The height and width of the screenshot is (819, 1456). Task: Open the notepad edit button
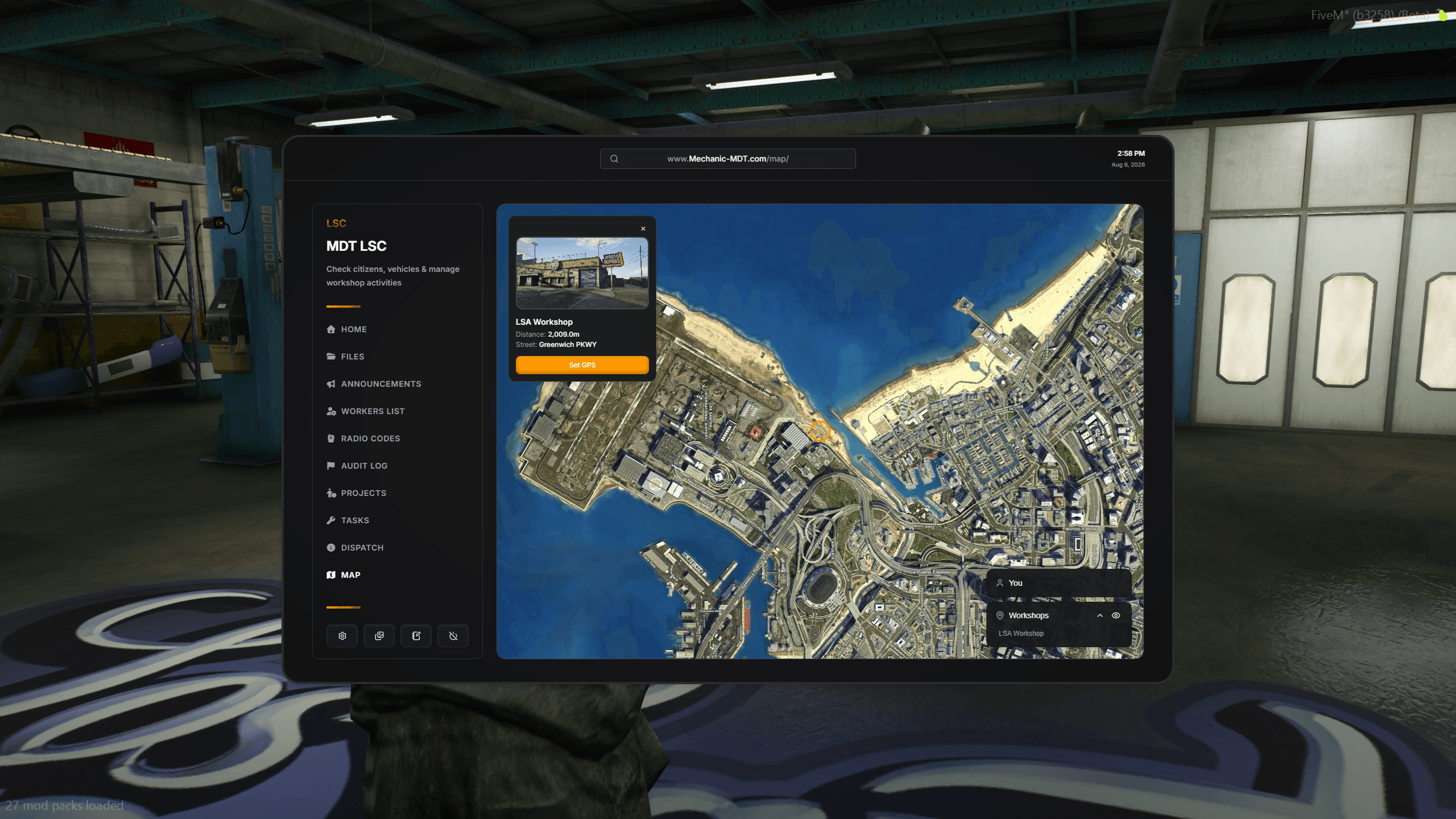[416, 636]
